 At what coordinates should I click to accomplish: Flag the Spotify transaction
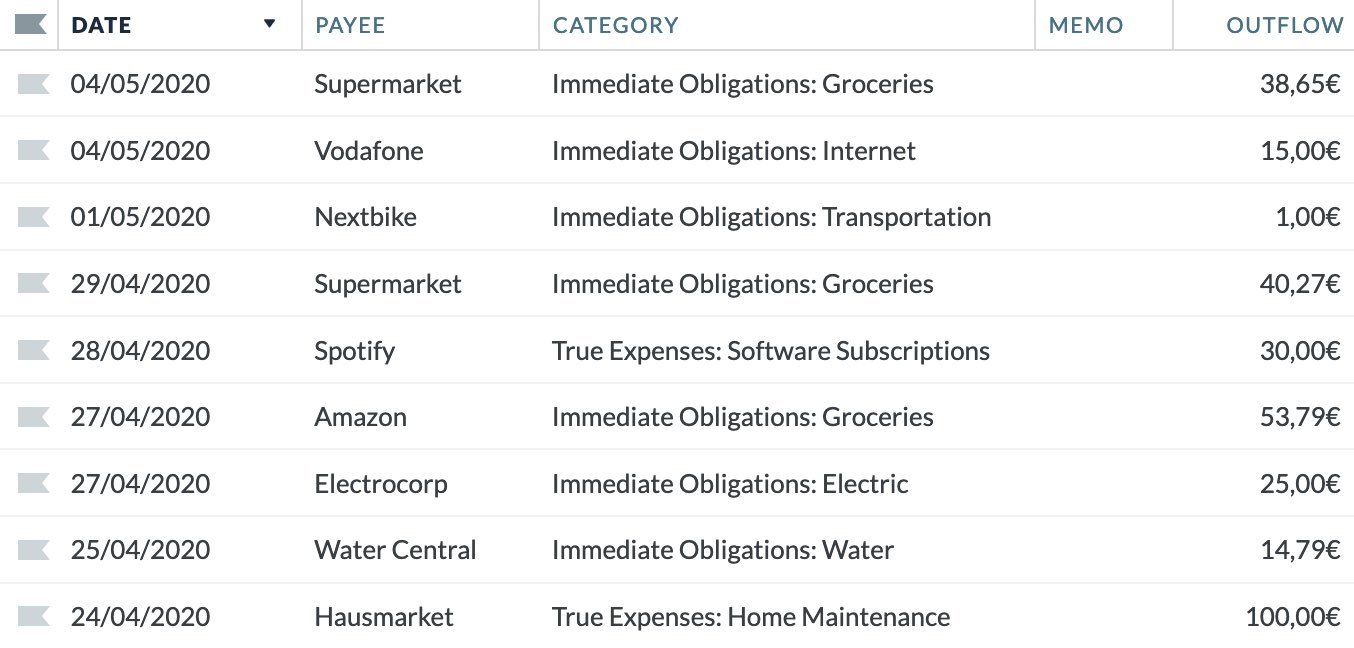[x=33, y=350]
